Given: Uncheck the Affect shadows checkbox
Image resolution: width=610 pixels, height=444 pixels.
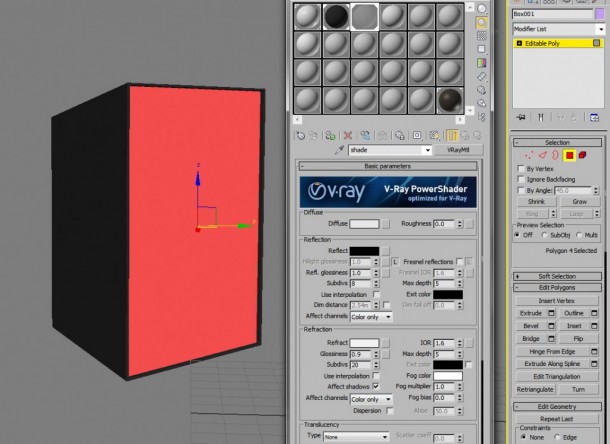Looking at the screenshot, I should (x=376, y=386).
